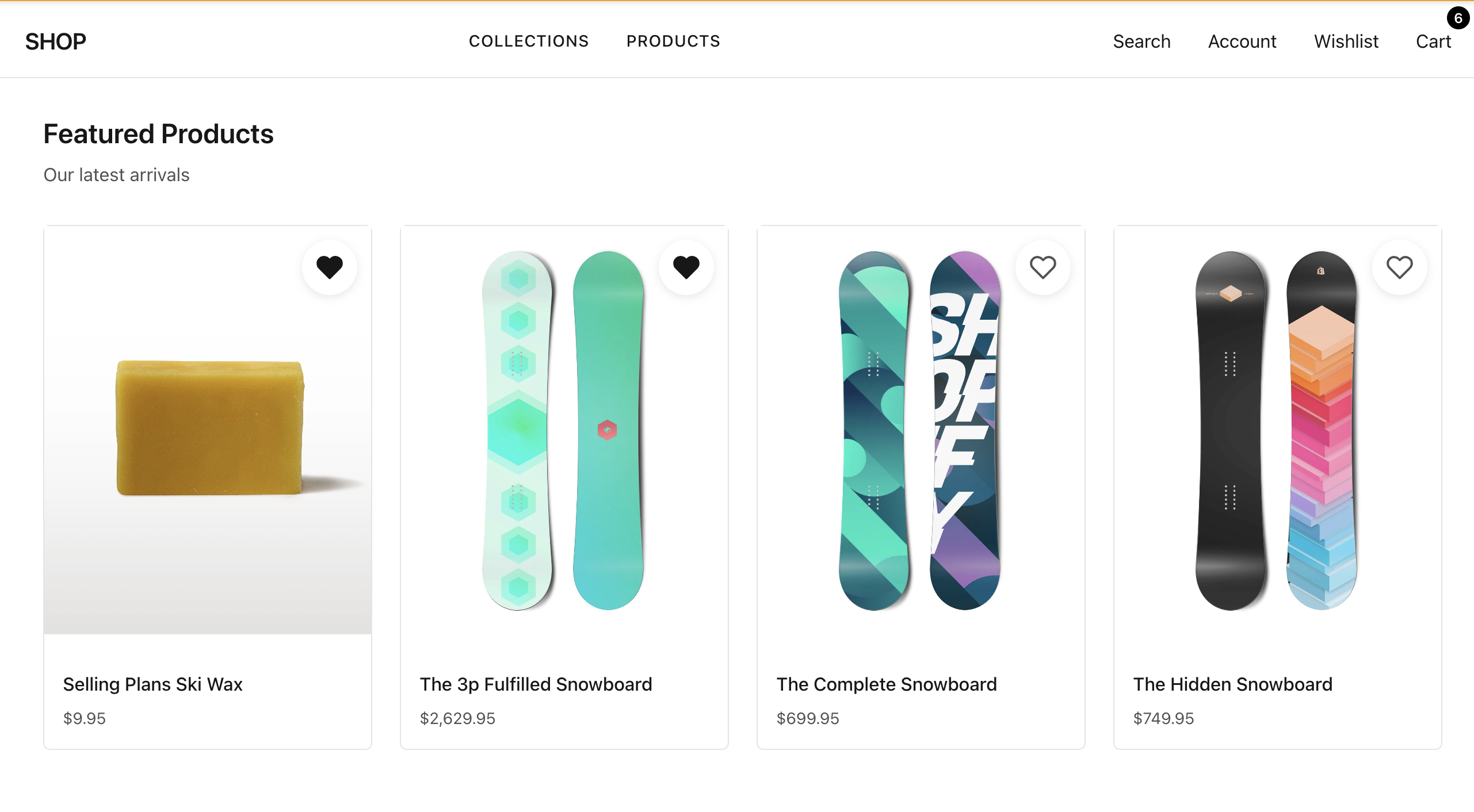Open the PRODUCTS menu
This screenshot has width=1474, height=812.
point(673,41)
